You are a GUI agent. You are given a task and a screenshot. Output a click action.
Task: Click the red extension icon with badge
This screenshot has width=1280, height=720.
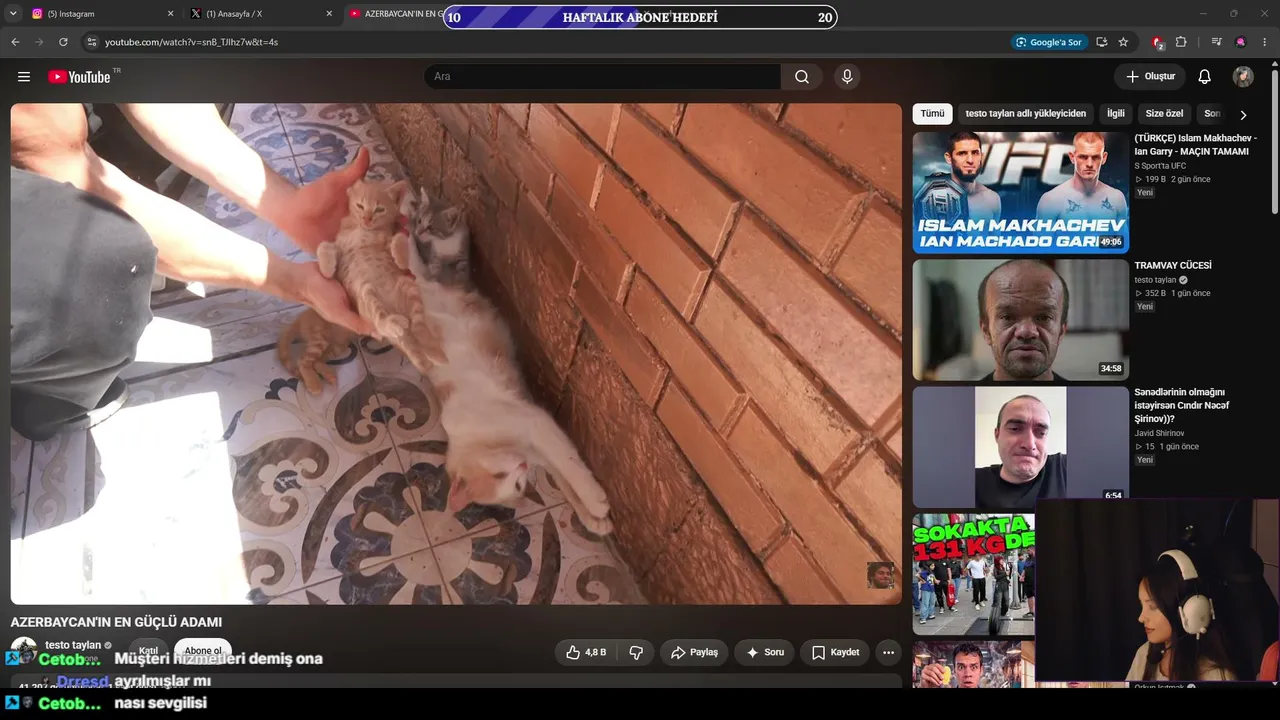pos(1157,42)
